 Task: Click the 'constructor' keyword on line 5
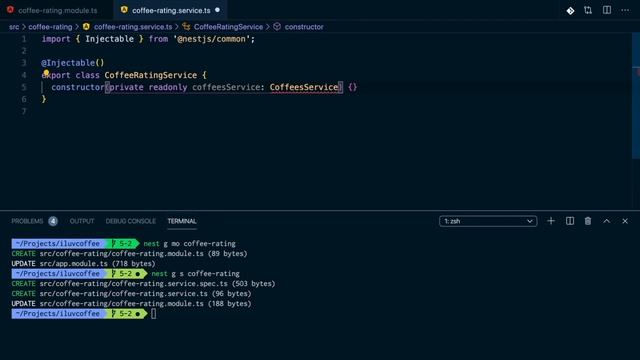click(x=78, y=87)
